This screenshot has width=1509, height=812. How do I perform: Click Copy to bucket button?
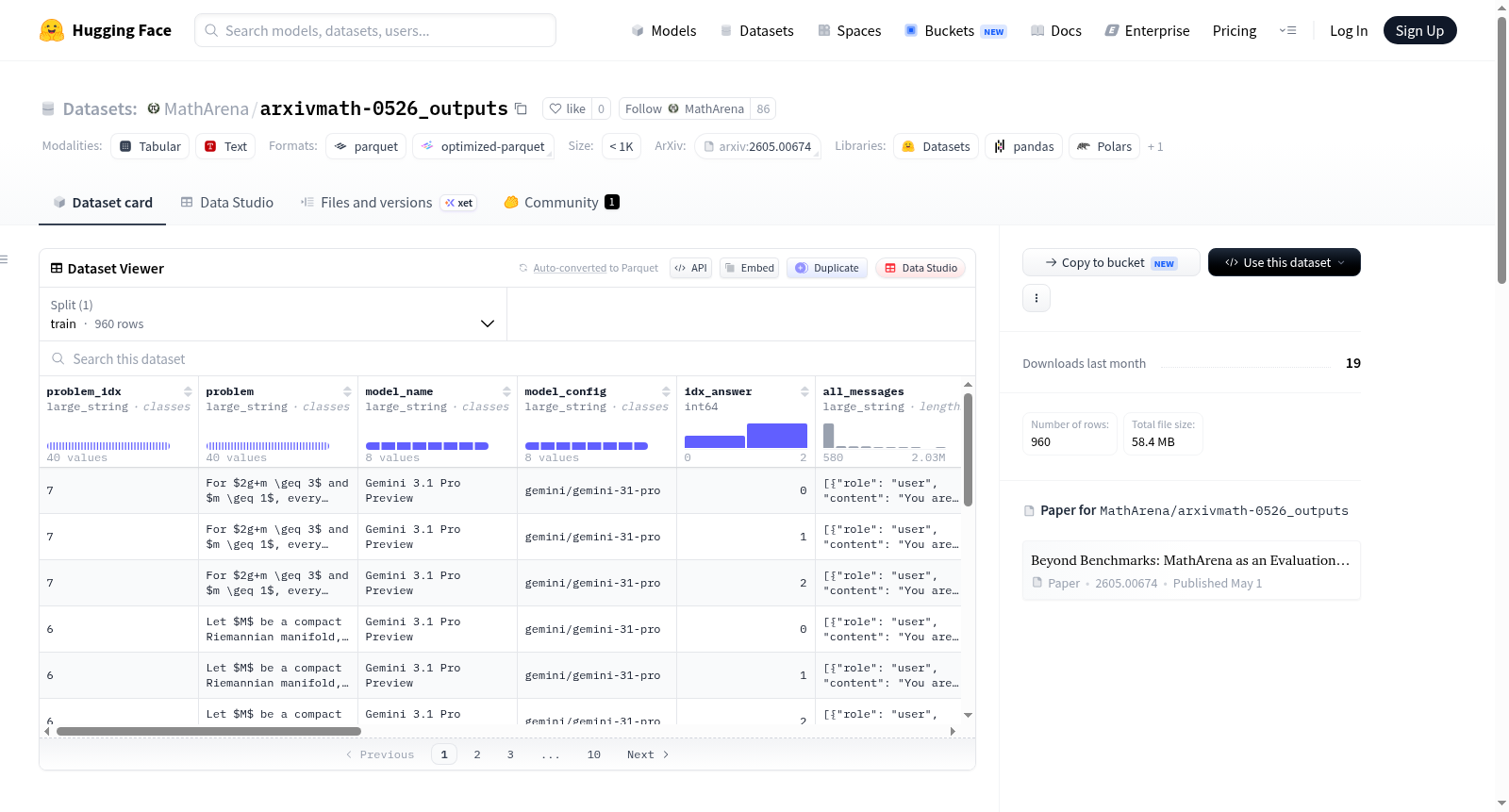click(1111, 262)
